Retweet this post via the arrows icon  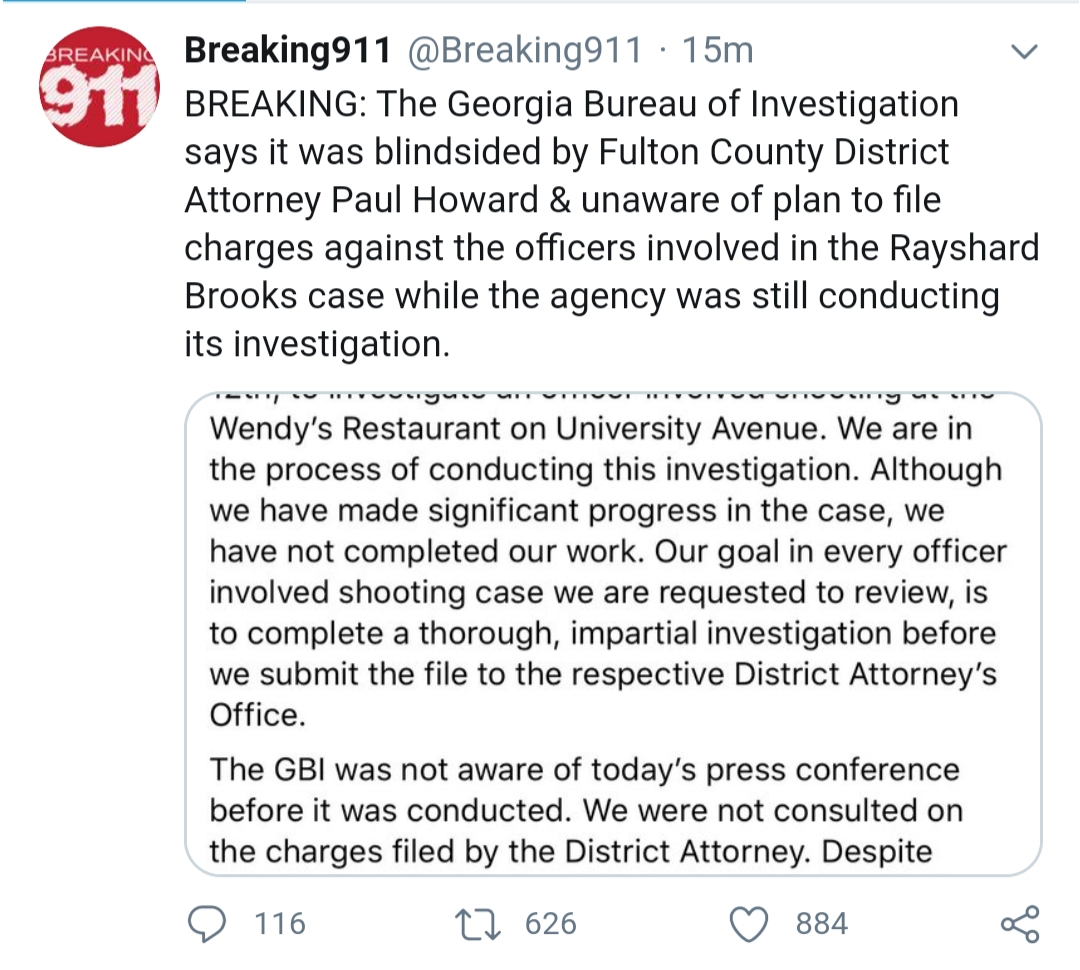(x=478, y=925)
